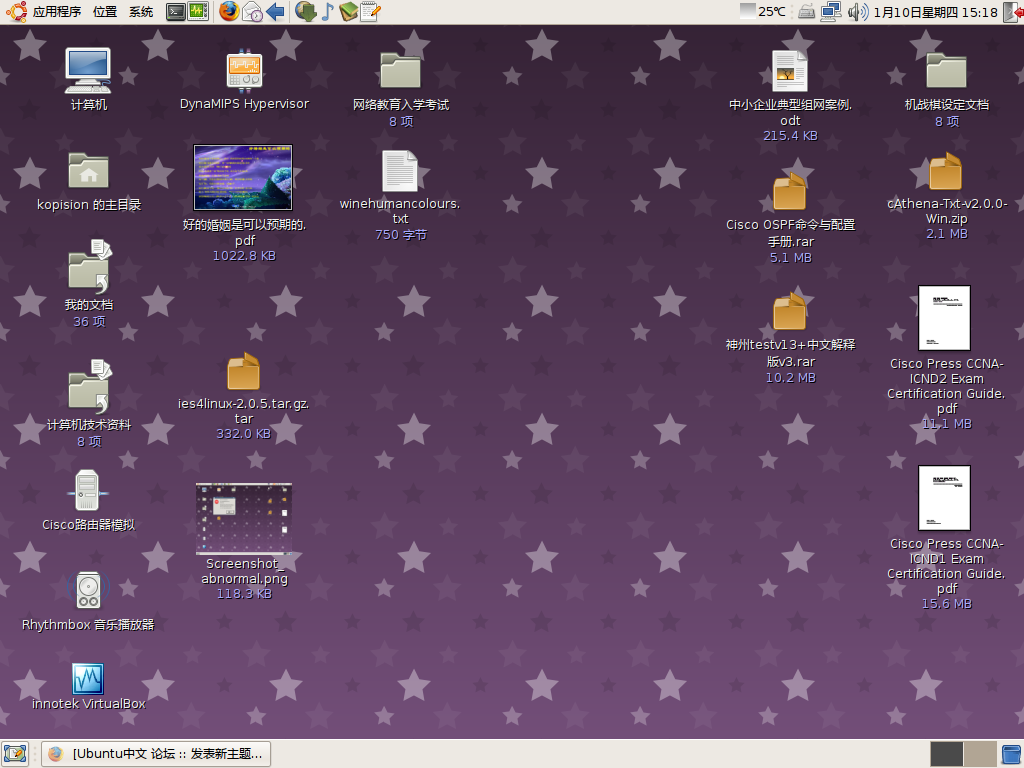The image size is (1024, 768).
Task: Launch Firefox from the top panel
Action: click(229, 11)
